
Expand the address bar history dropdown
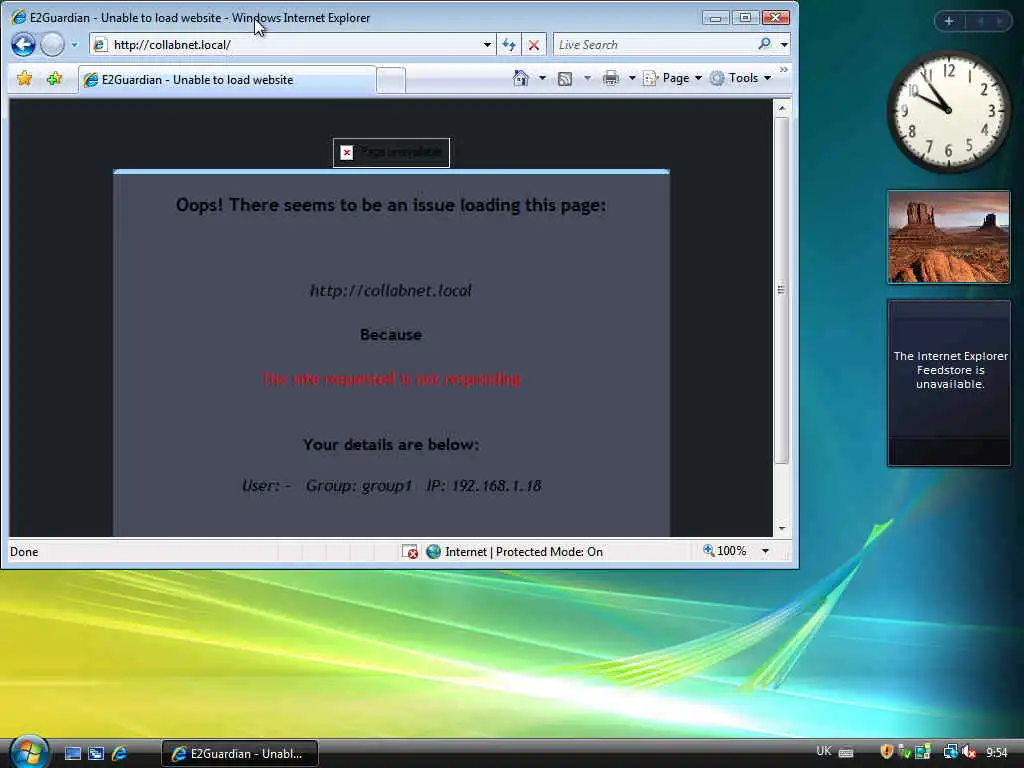tap(487, 45)
